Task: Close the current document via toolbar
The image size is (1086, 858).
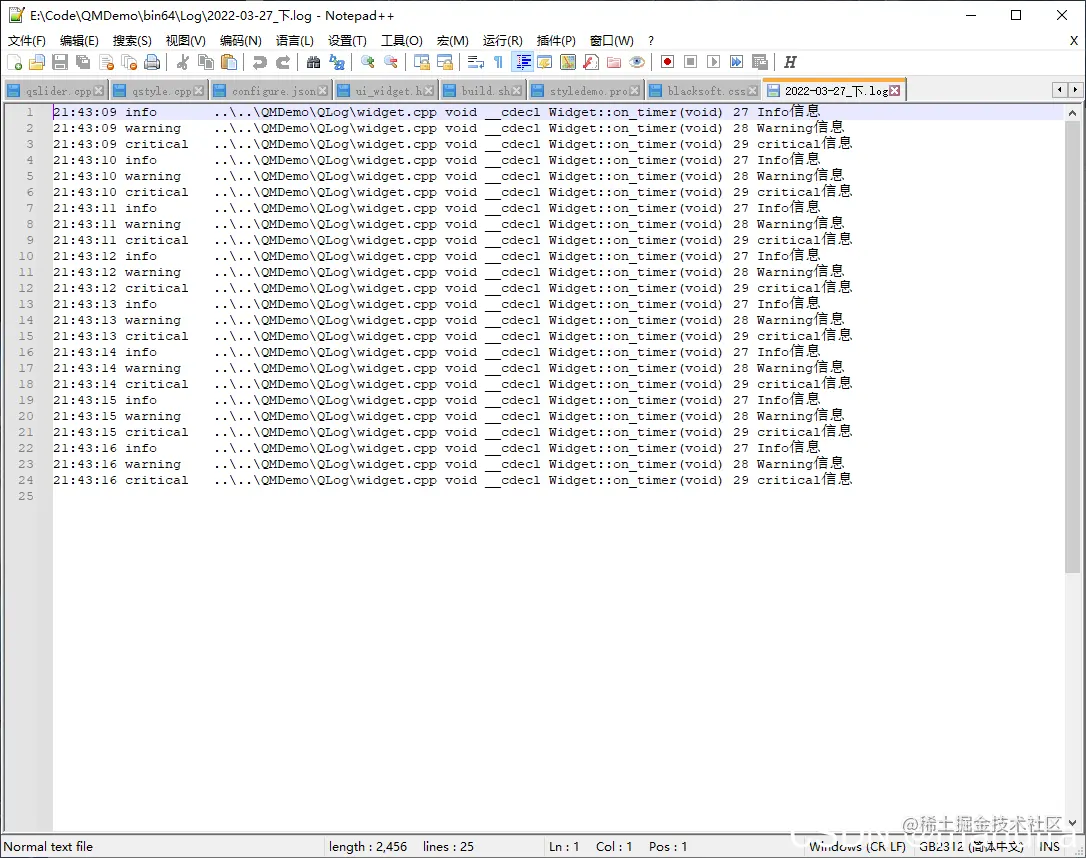Action: pyautogui.click(x=106, y=62)
